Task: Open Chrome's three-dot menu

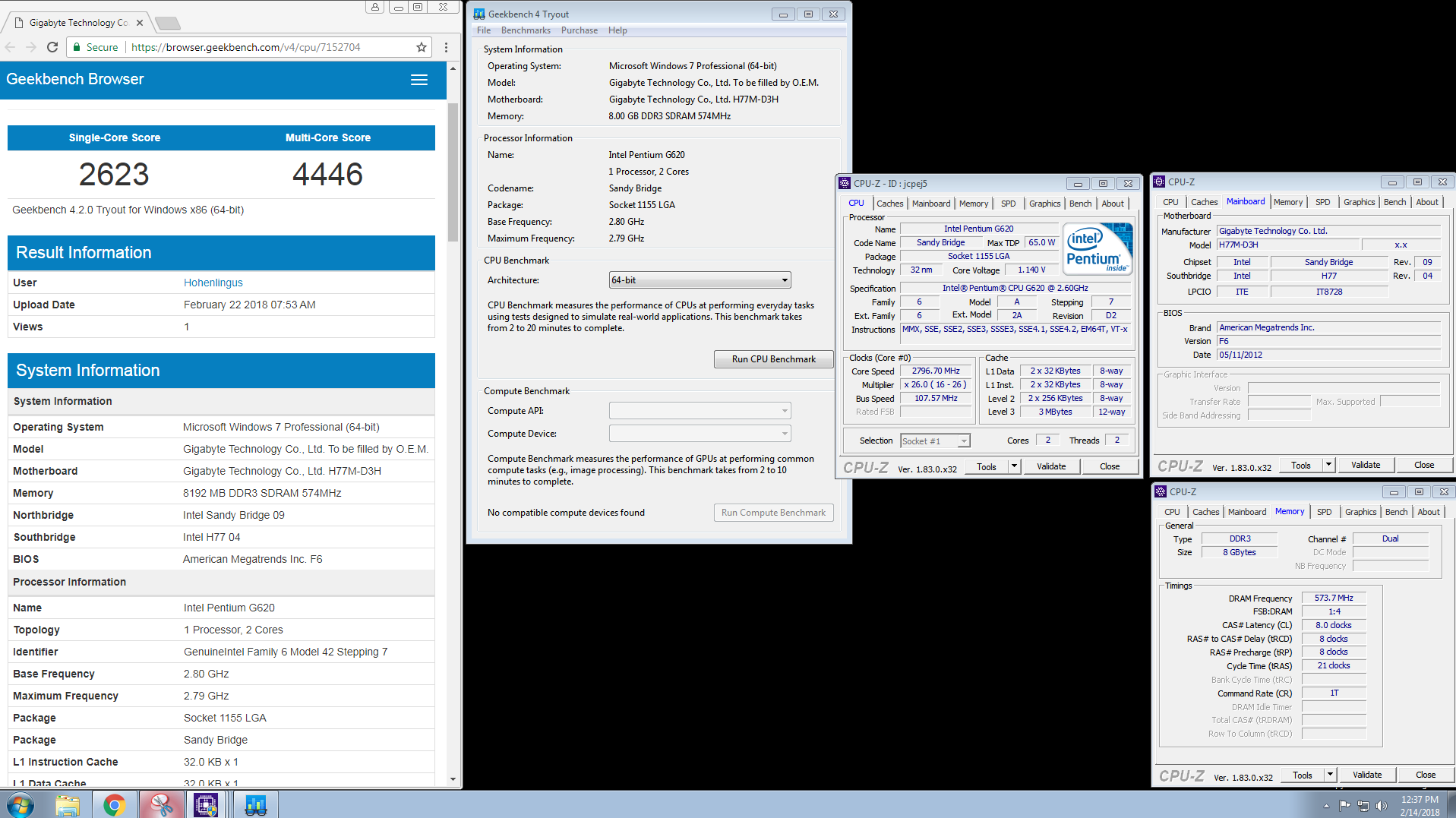Action: click(x=446, y=47)
